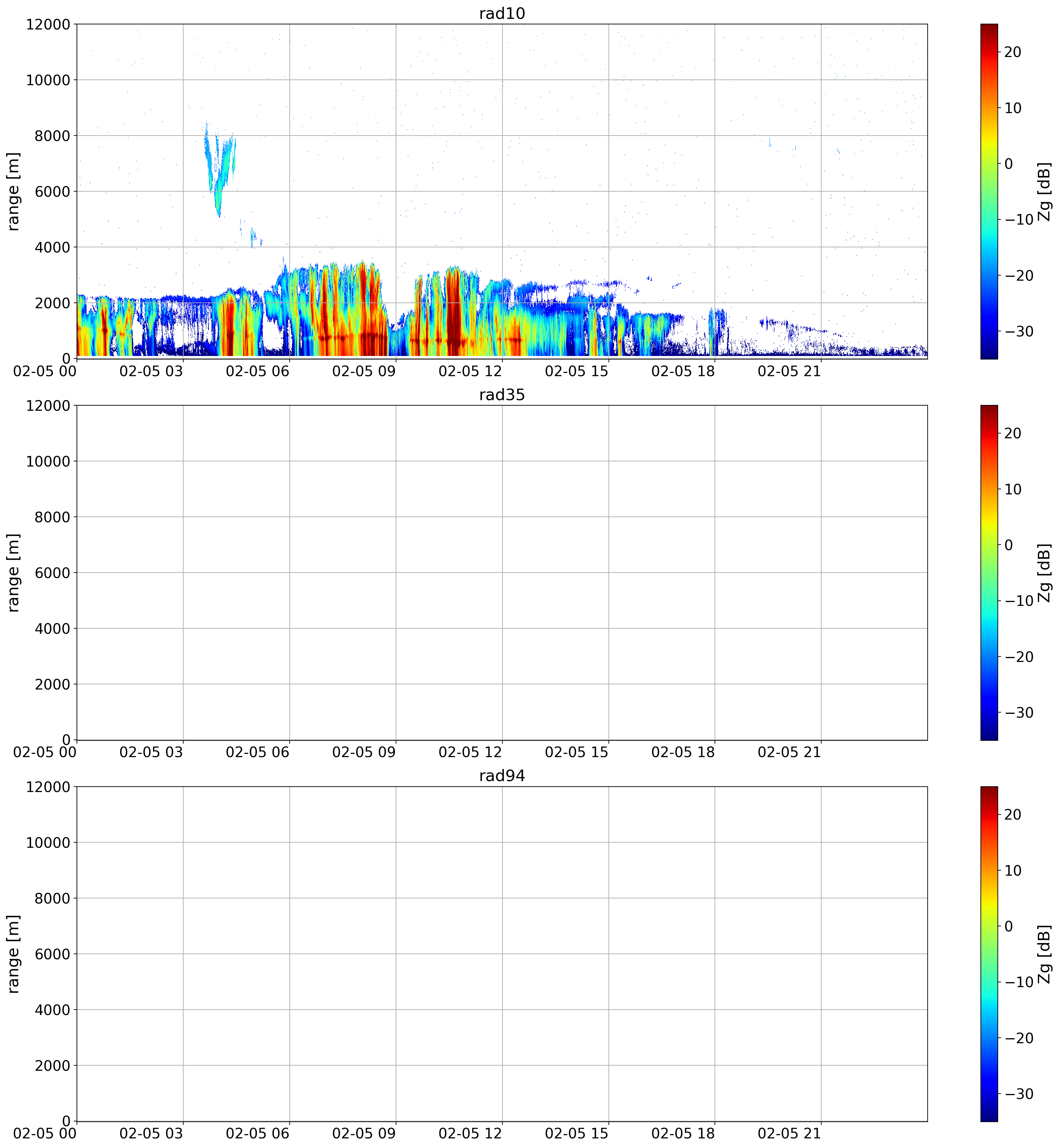Click the −20 tick on rad94 colorbar

point(1019,1038)
